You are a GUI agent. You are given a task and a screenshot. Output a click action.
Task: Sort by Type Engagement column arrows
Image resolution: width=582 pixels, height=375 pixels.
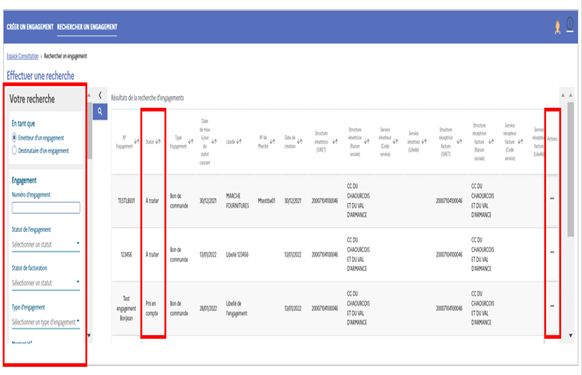(x=190, y=141)
